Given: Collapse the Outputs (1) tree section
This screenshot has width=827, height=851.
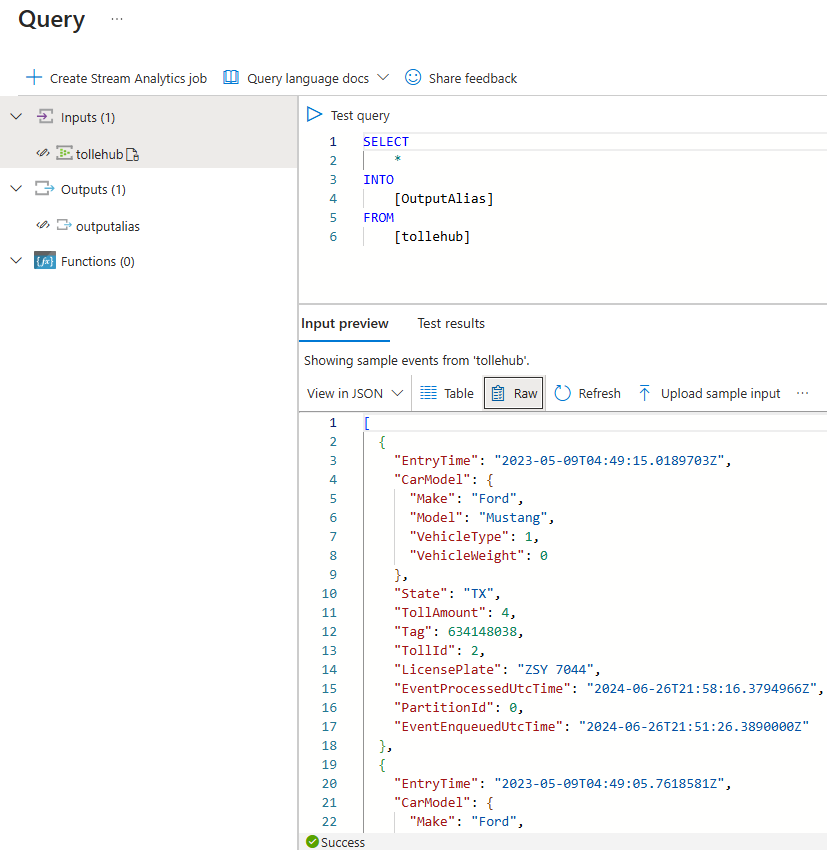Looking at the screenshot, I should click(x=15, y=189).
